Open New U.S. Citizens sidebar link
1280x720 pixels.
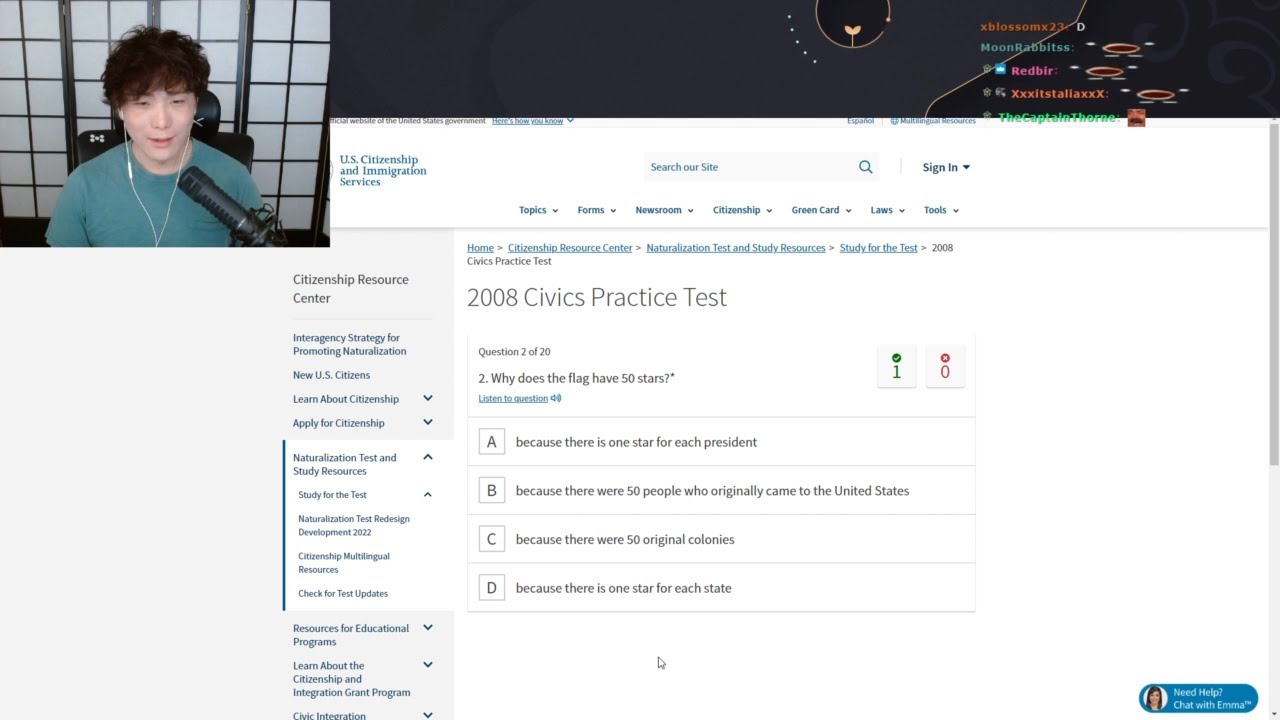331,375
